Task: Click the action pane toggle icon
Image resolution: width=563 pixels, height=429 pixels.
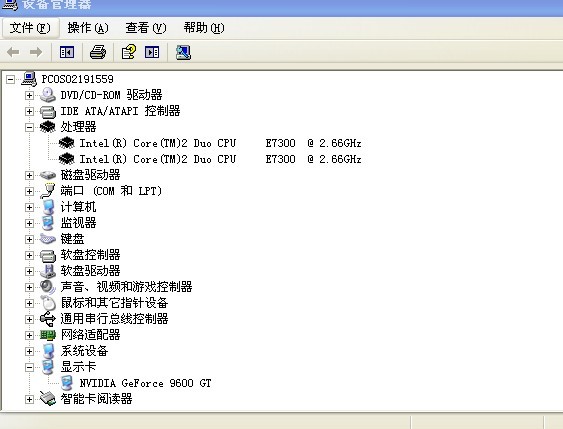Action: click(x=152, y=52)
